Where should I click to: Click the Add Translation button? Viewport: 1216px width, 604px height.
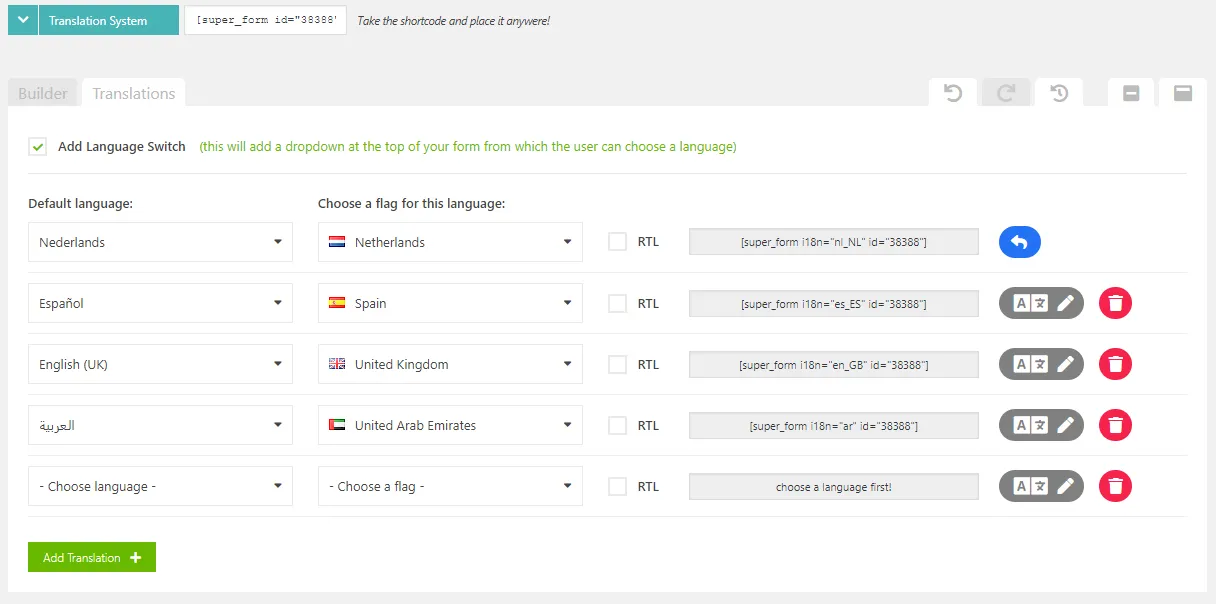tap(91, 557)
